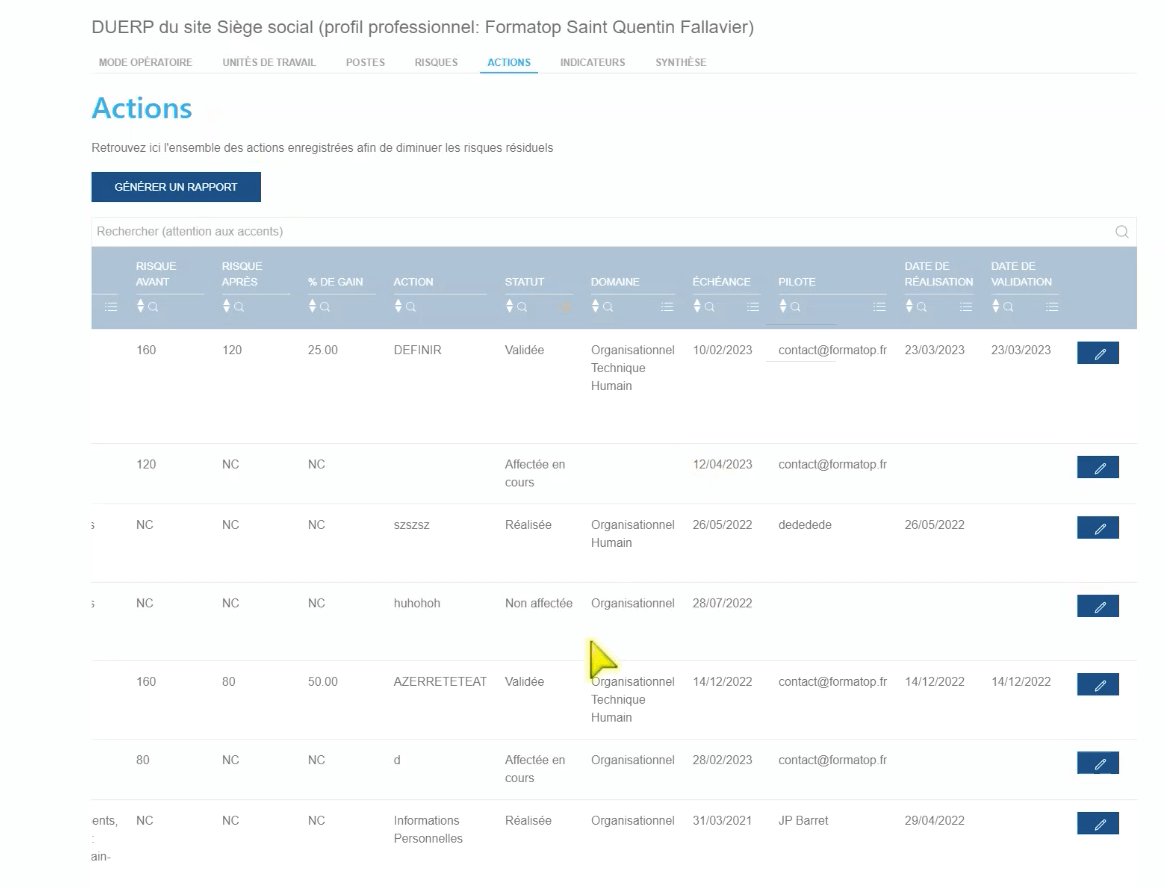1165x887 pixels.
Task: Search within the Risque Après column
Action: click(239, 307)
